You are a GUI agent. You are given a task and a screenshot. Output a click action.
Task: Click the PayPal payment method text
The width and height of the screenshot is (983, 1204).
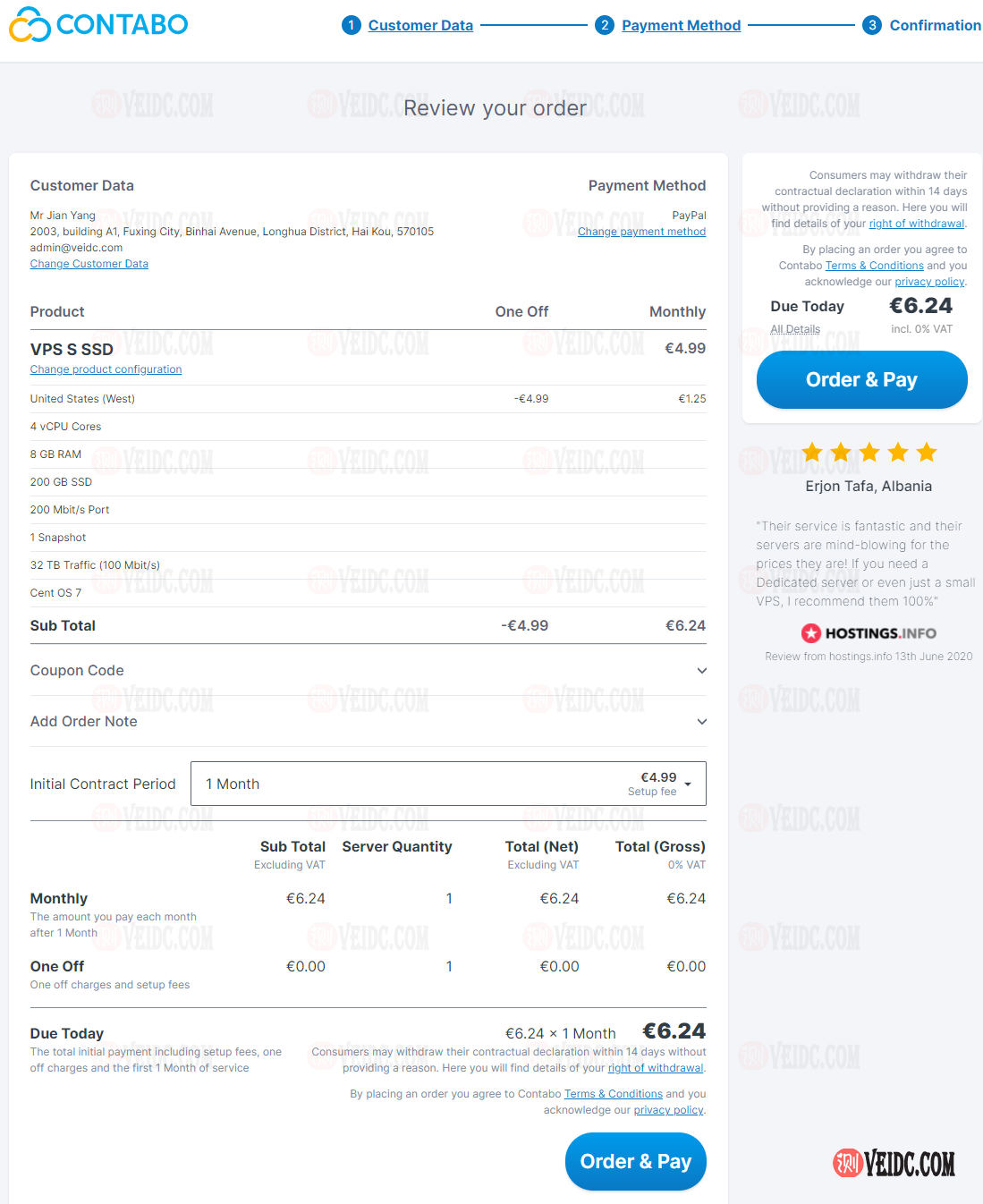point(689,216)
